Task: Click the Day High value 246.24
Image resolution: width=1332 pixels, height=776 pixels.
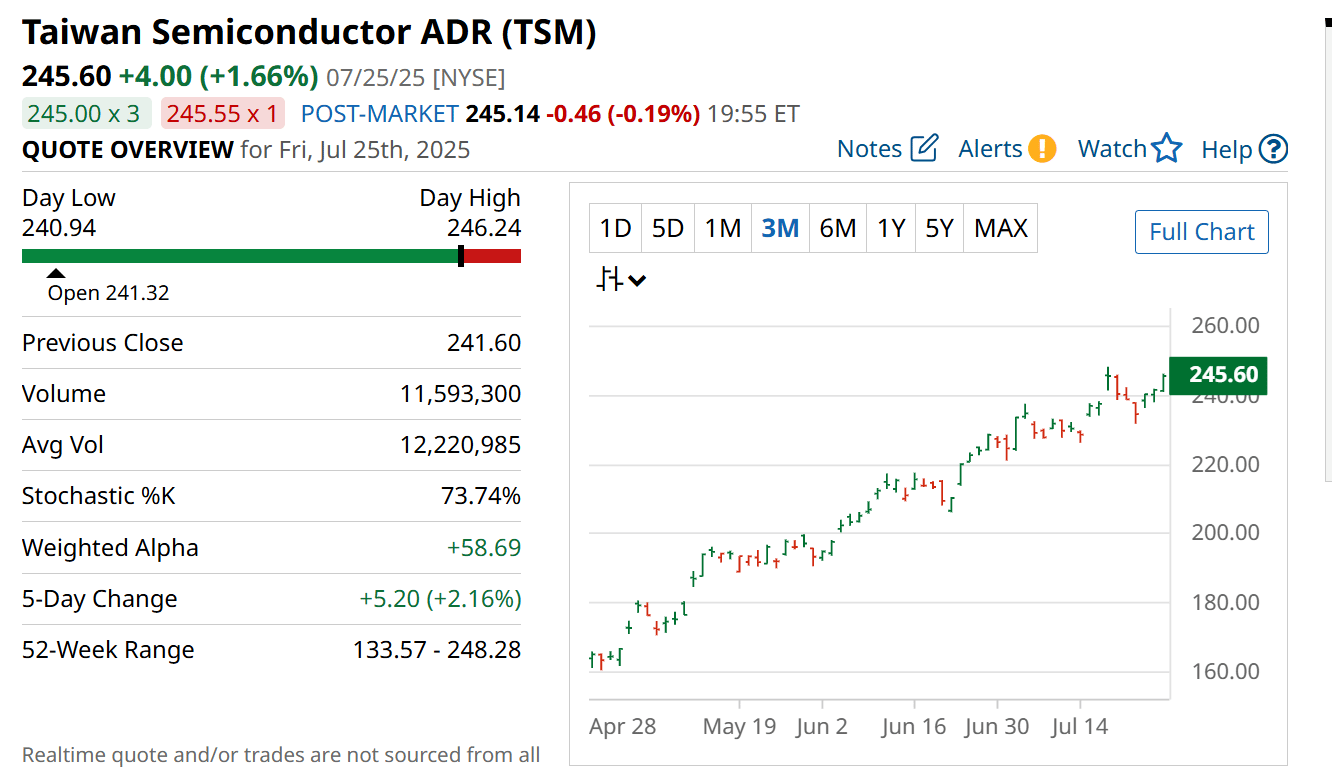Action: (484, 228)
